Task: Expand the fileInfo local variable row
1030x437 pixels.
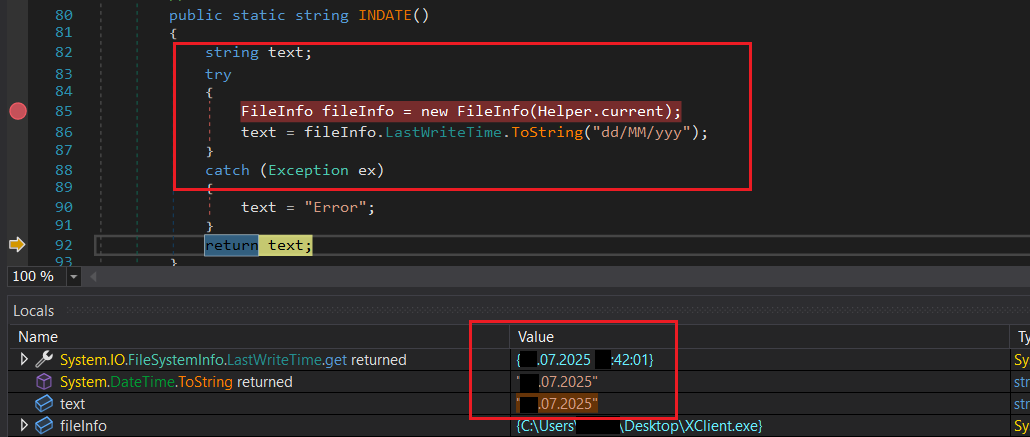Action: click(24, 425)
